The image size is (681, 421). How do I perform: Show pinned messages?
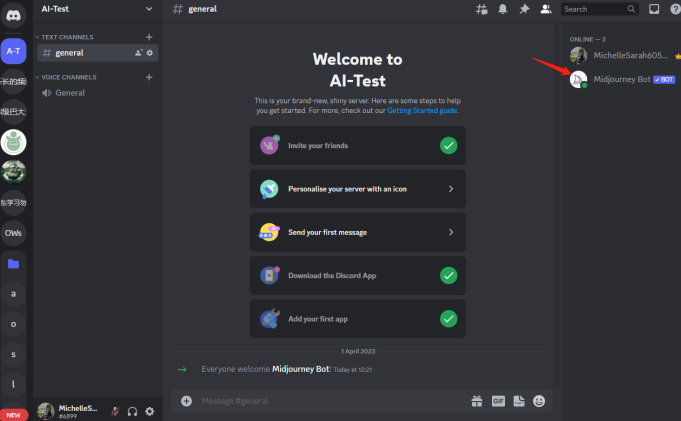(524, 9)
